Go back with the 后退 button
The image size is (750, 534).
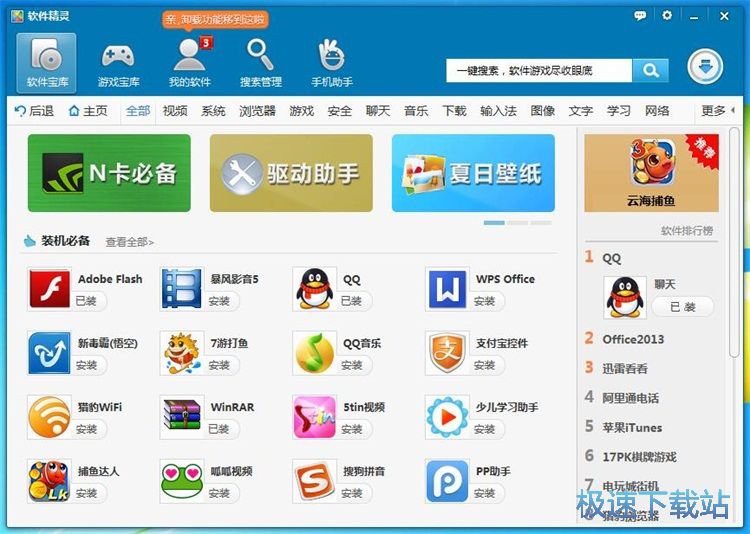point(34,111)
